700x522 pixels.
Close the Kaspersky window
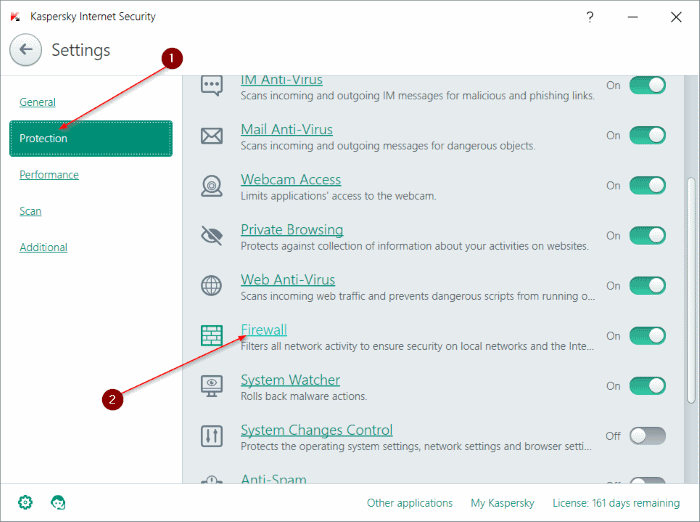click(x=676, y=17)
